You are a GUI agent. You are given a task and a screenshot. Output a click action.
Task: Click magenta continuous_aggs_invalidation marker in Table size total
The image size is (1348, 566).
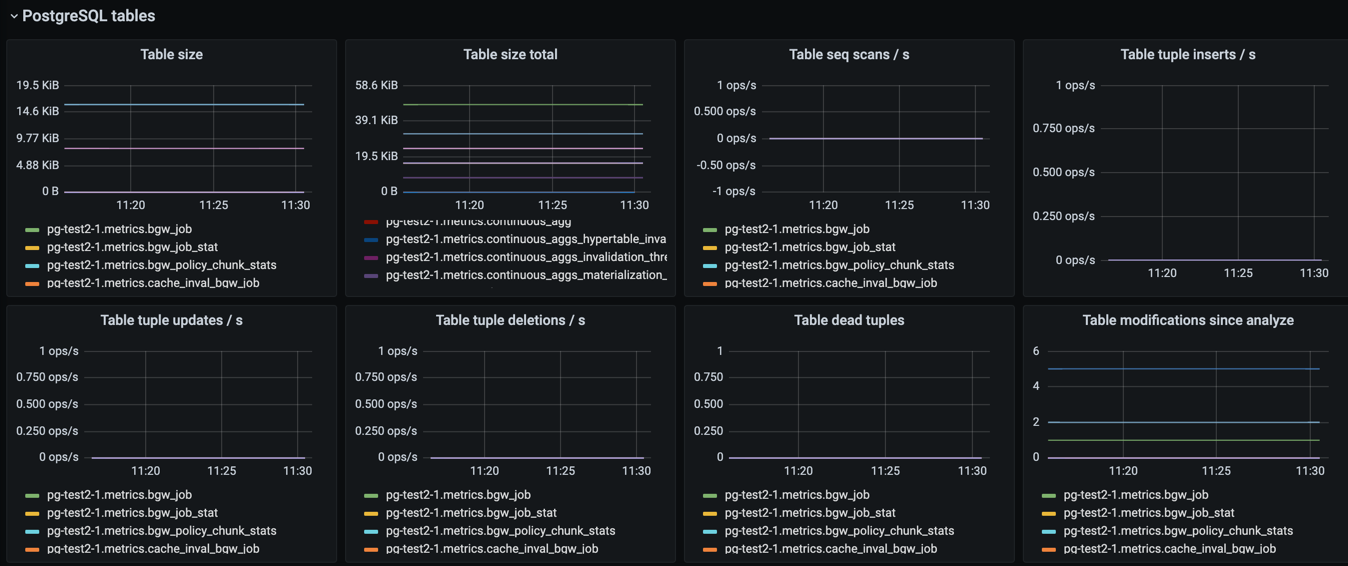click(371, 258)
